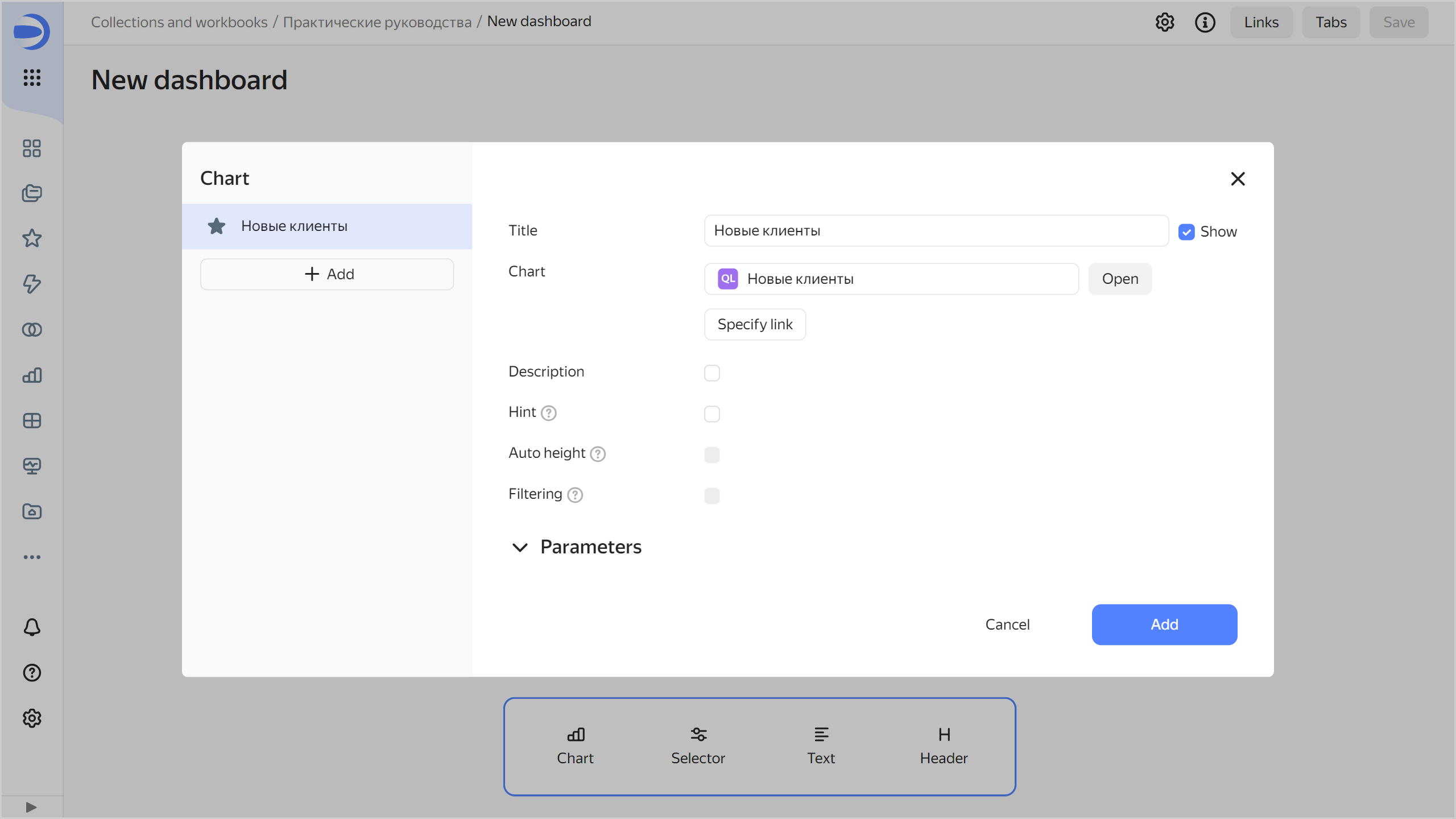
Task: Click the Практические руководства breadcrumb
Action: (377, 22)
